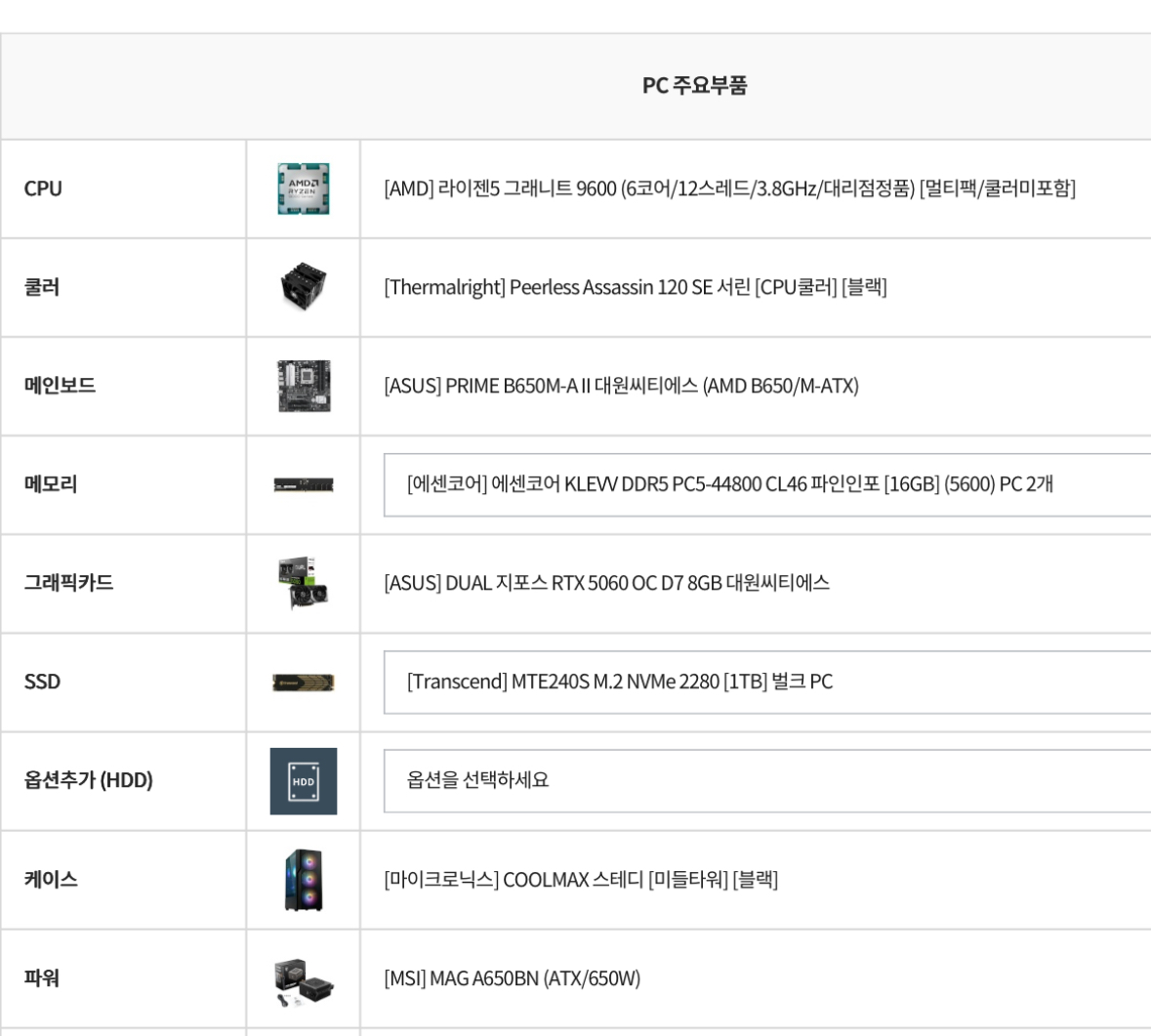Open the 메모리 KLEVV DDR5 dropdown
1151x1036 pixels.
click(766, 484)
